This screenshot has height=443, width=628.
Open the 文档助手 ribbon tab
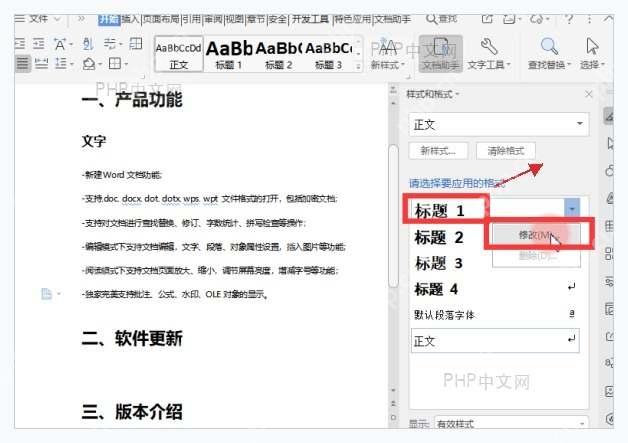[392, 19]
